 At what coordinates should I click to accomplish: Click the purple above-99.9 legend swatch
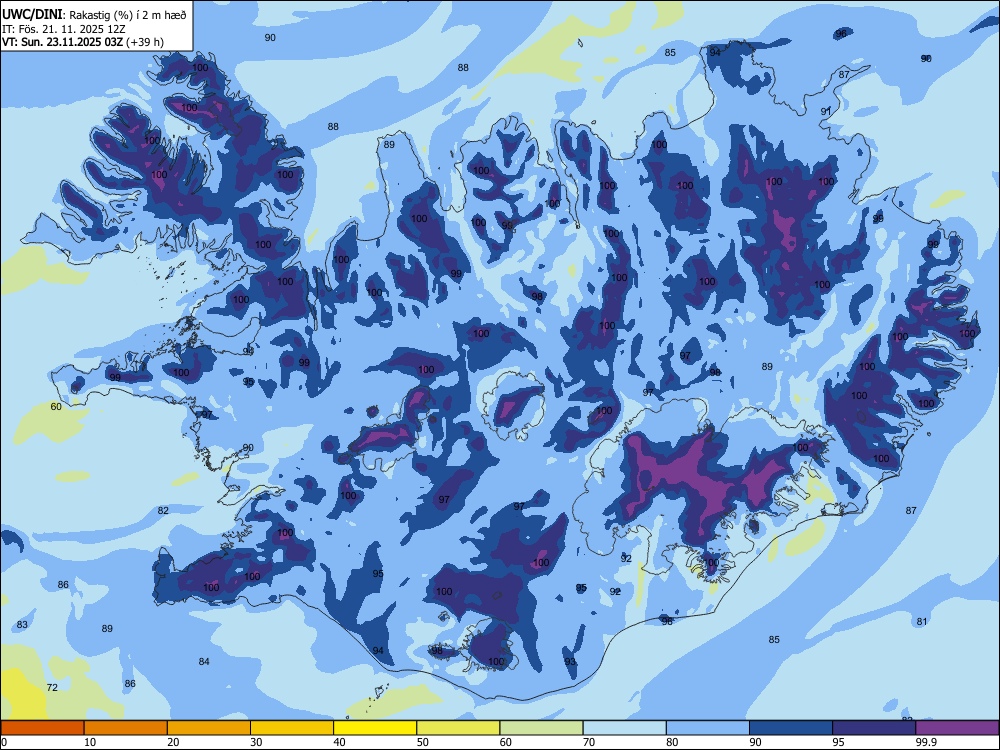tap(957, 728)
